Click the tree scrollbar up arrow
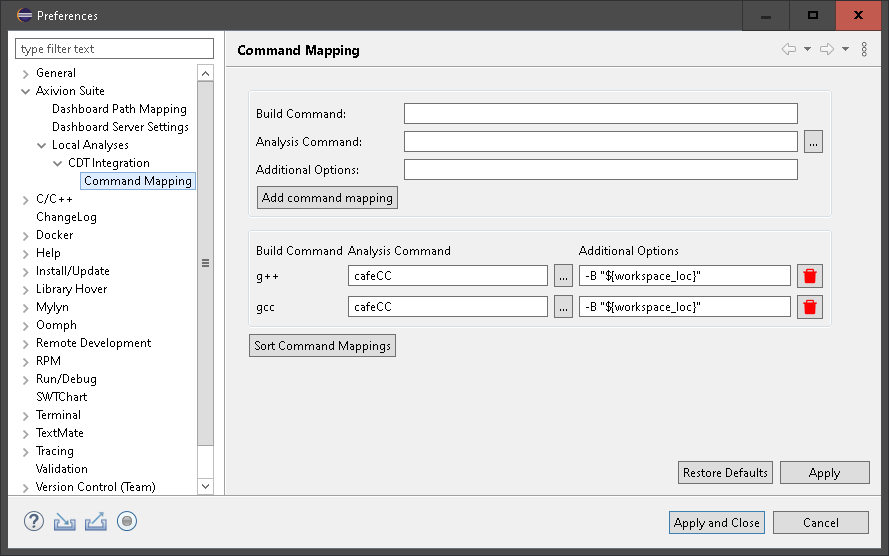 tap(205, 73)
